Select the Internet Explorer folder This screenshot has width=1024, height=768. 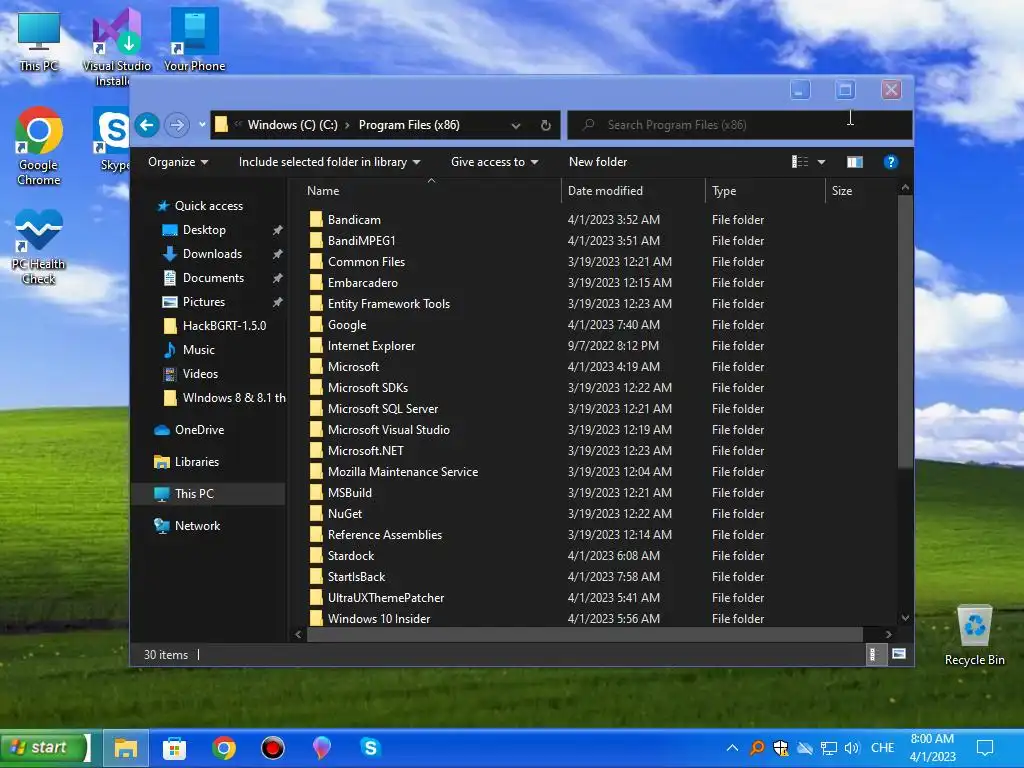pyautogui.click(x=371, y=345)
